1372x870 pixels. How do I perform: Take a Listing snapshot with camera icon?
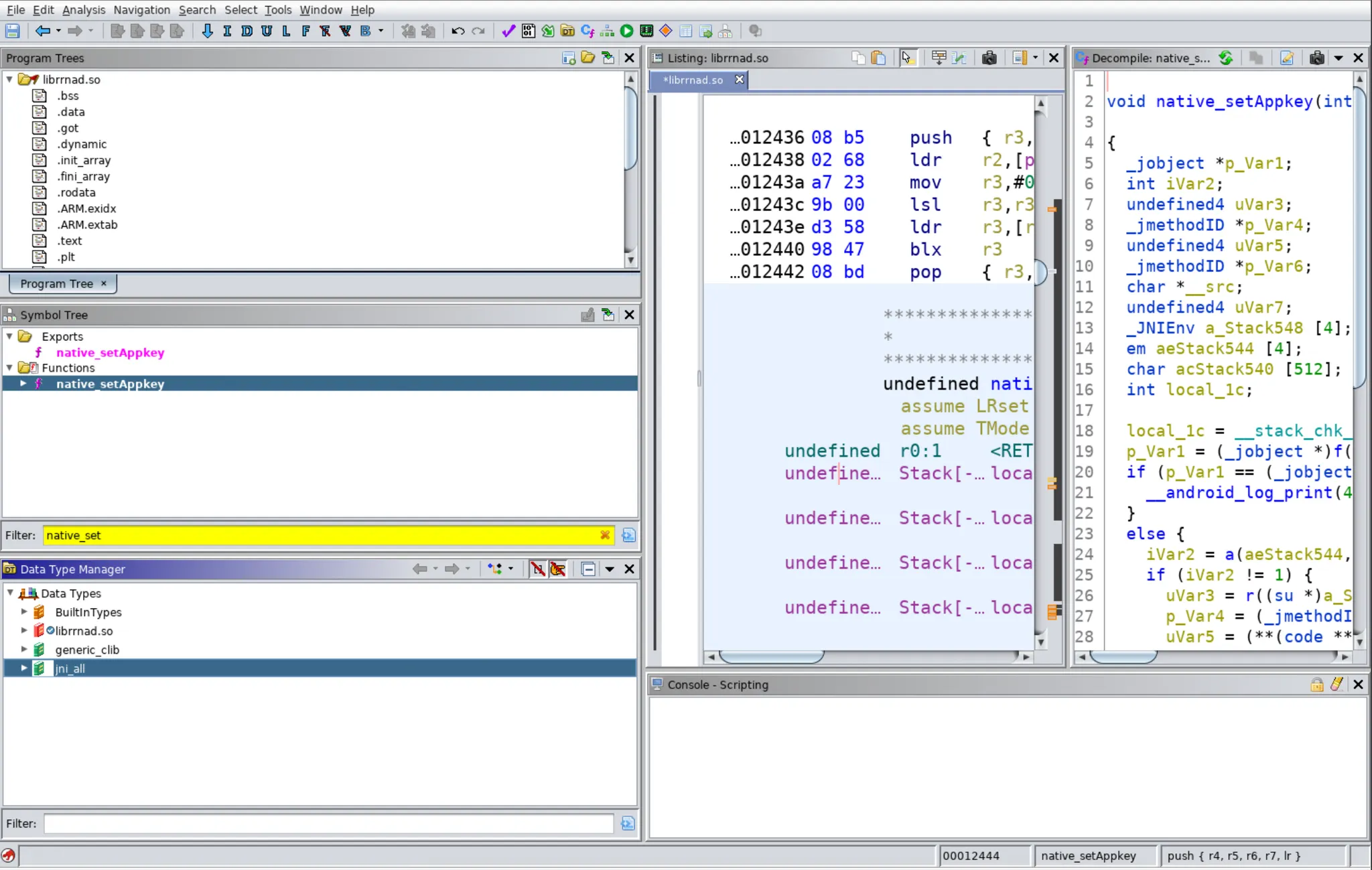pyautogui.click(x=989, y=58)
